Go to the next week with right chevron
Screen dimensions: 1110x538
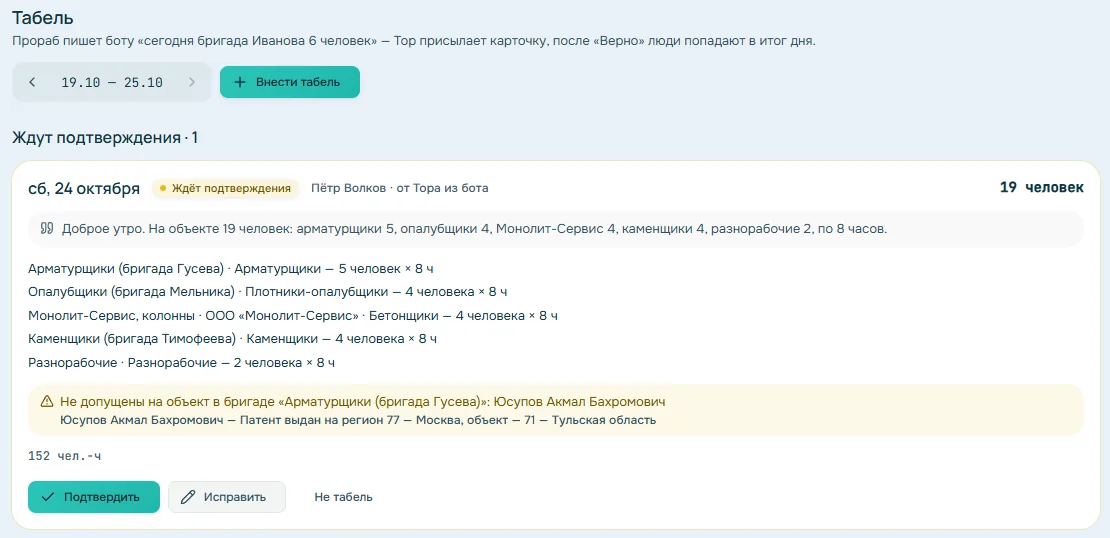tap(192, 82)
